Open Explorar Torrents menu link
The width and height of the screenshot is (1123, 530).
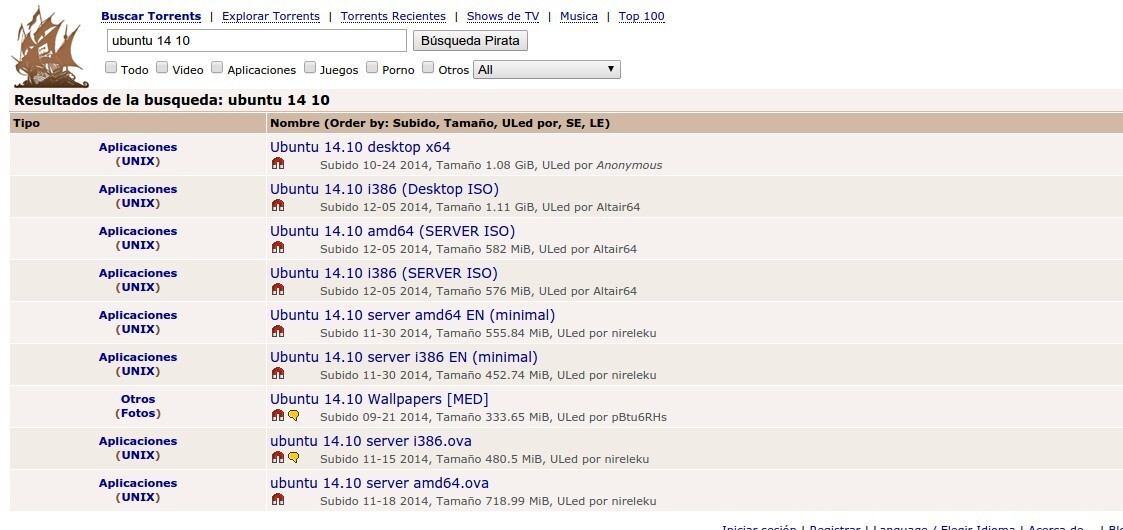pos(271,16)
